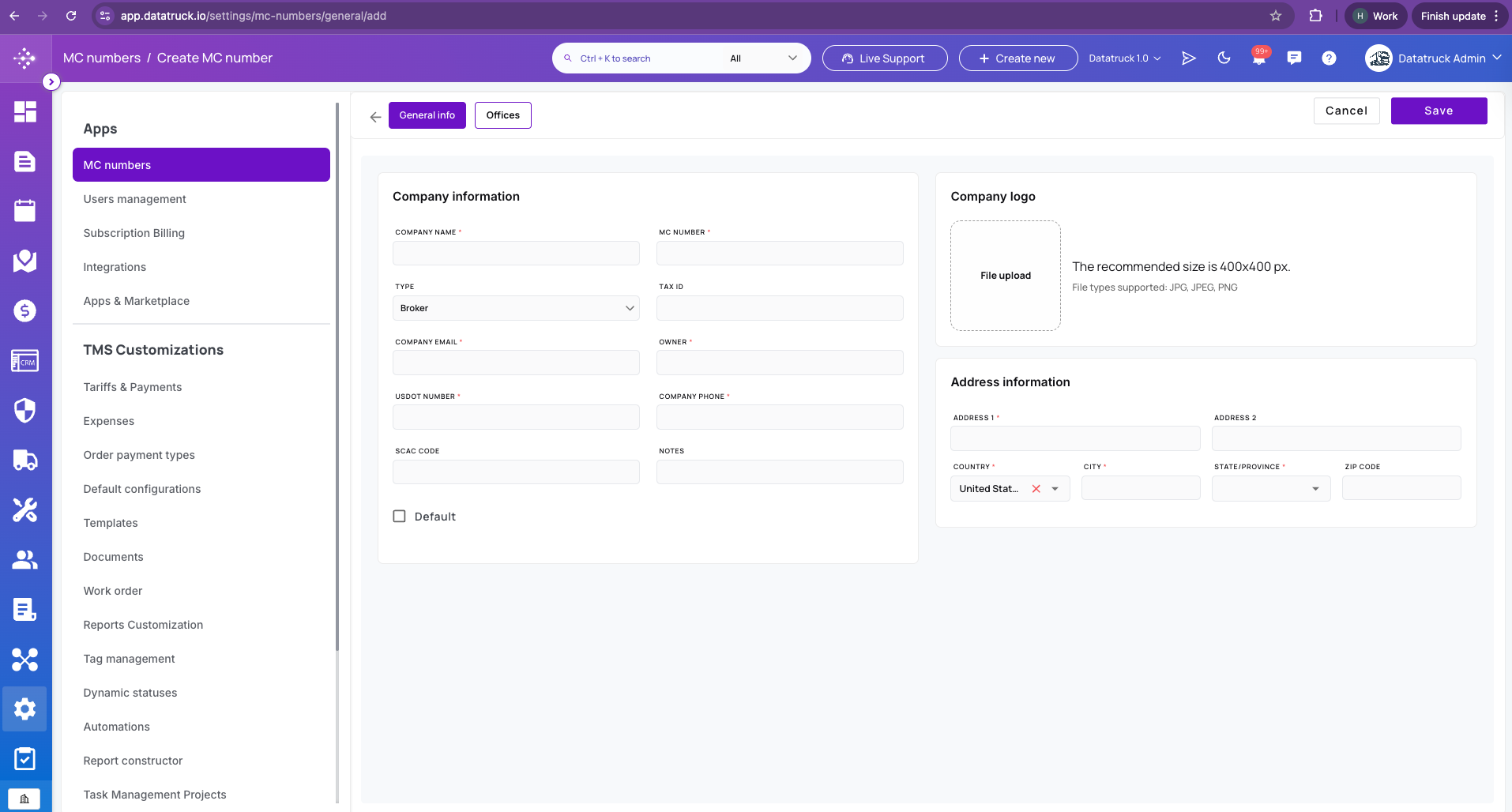Open Users management settings
This screenshot has height=812, width=1512.
pyautogui.click(x=135, y=199)
